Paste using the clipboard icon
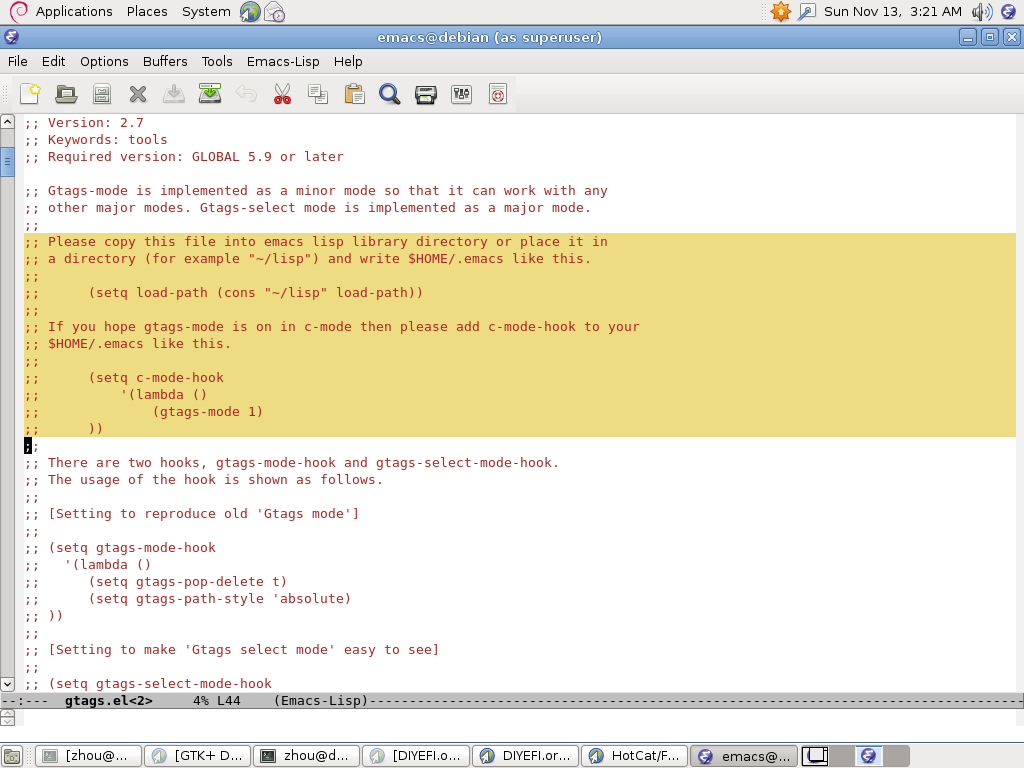 354,94
